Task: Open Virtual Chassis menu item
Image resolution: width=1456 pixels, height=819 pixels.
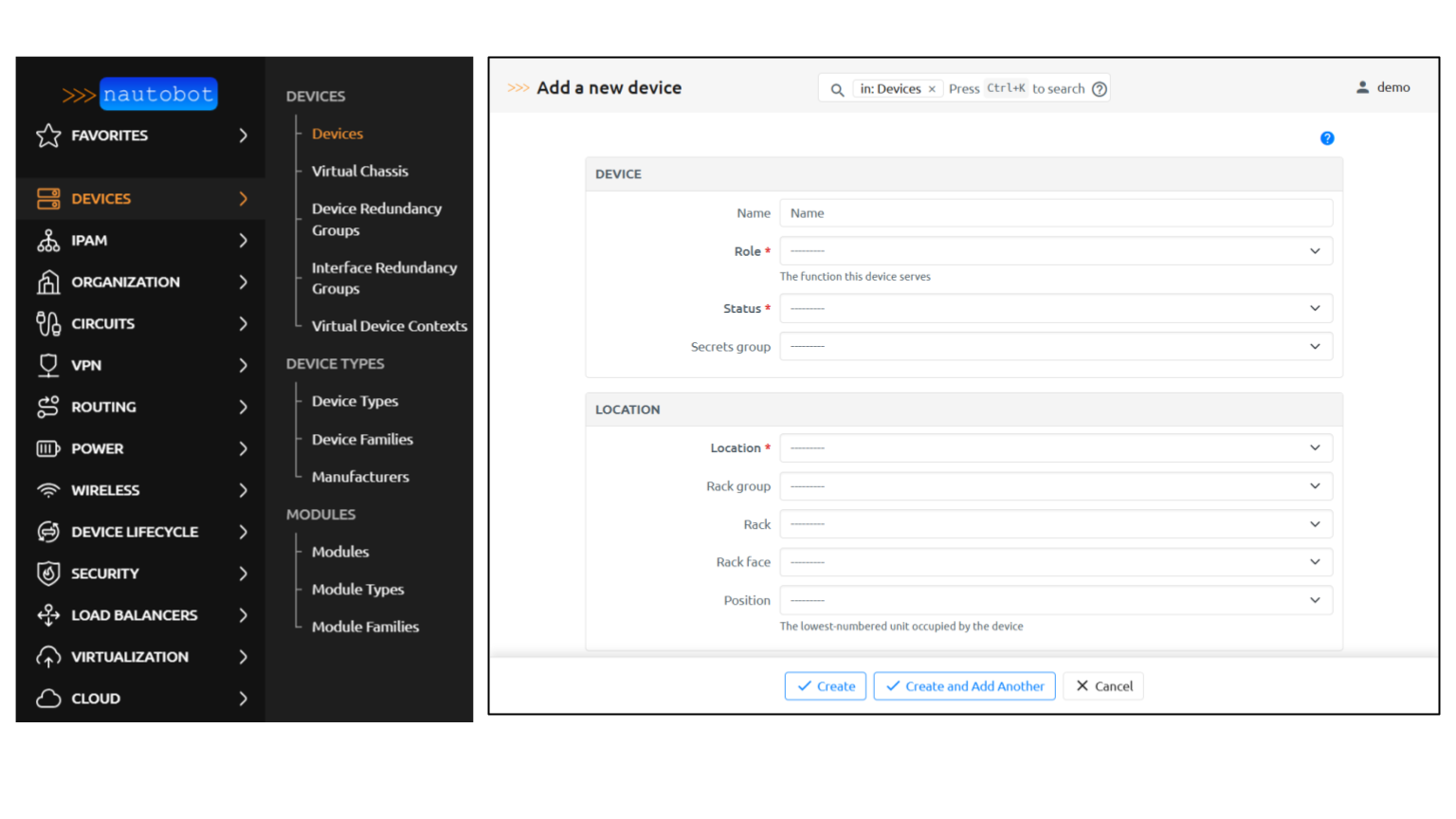Action: tap(359, 172)
